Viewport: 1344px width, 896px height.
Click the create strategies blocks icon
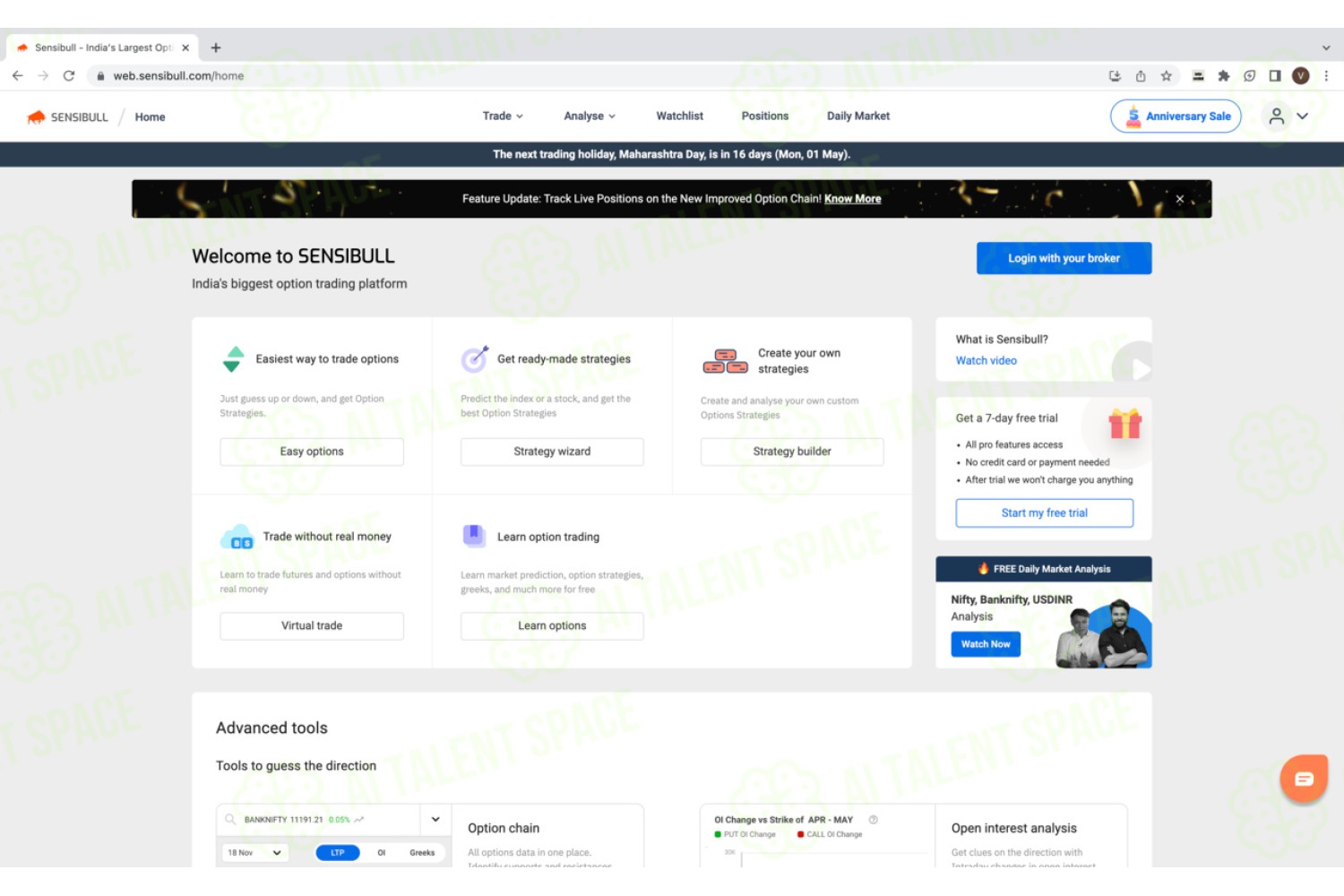point(725,361)
